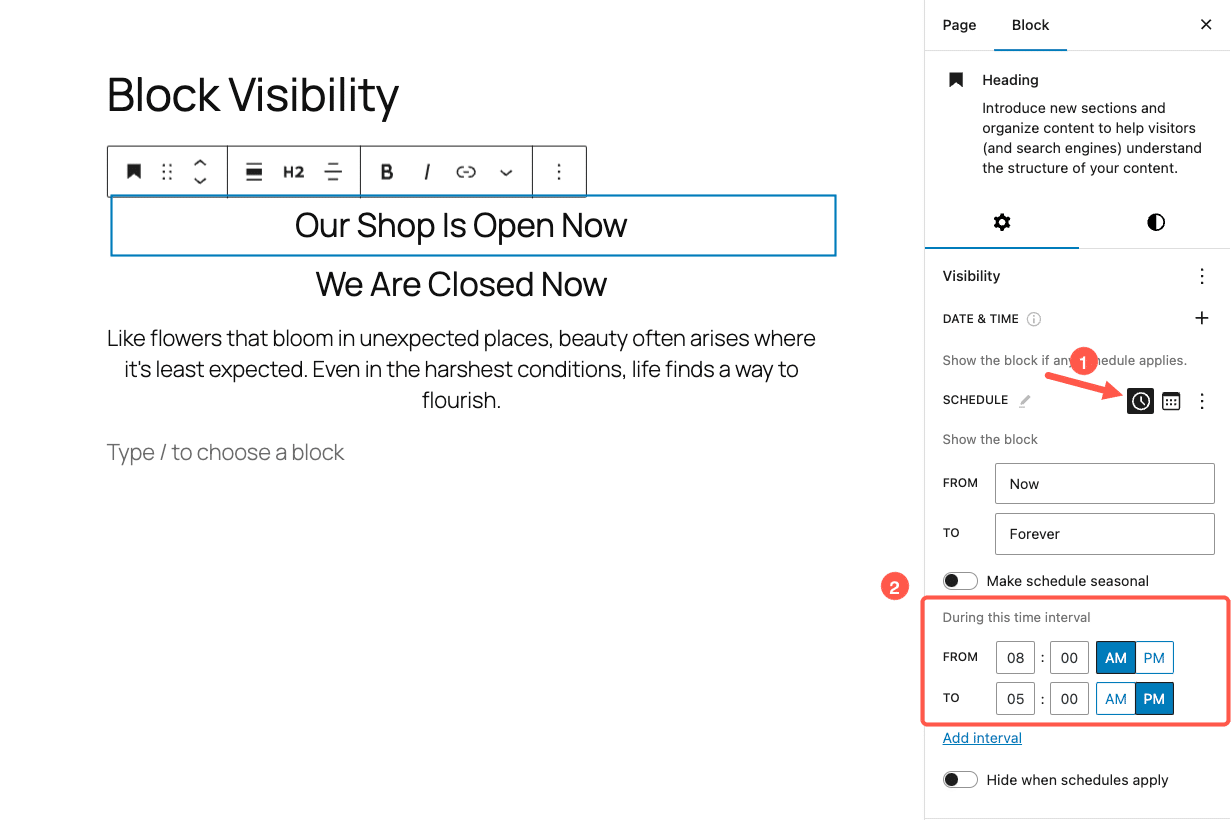Viewport: 1231px width, 820px height.
Task: Switch to the Page tab
Action: [x=958, y=25]
